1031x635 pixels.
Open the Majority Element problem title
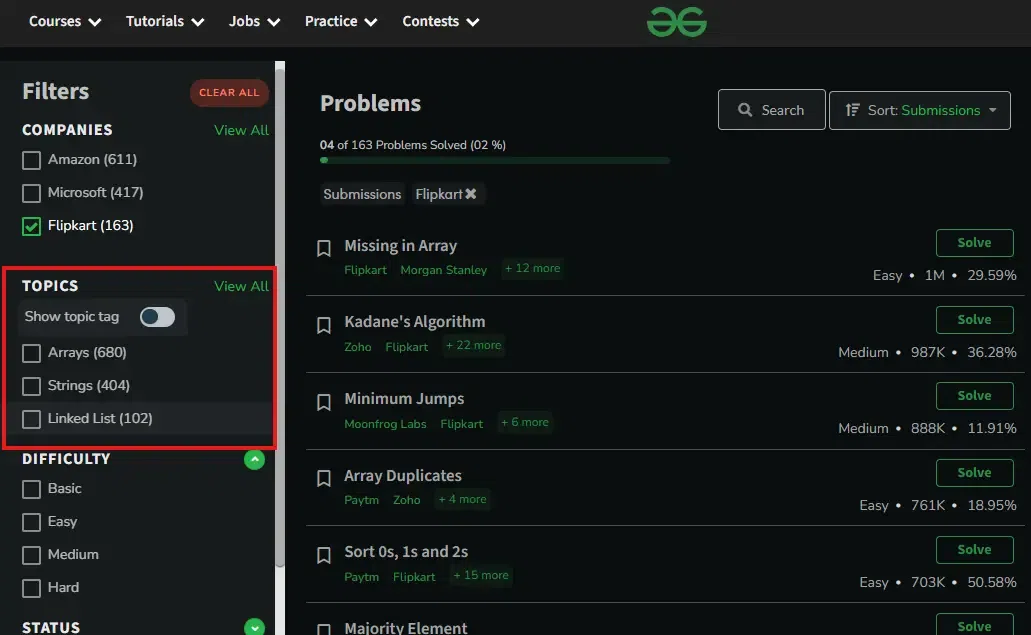[x=406, y=628]
